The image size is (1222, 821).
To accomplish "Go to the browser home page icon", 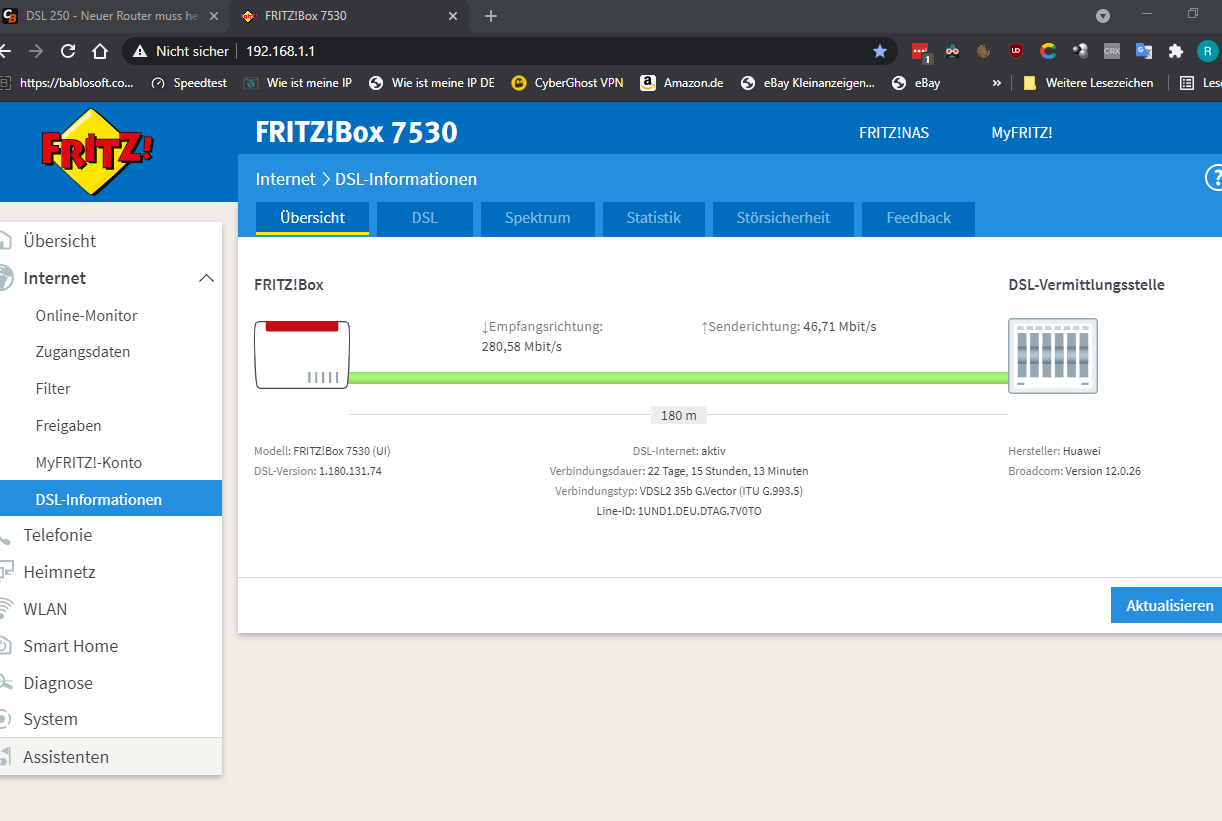I will (x=99, y=50).
